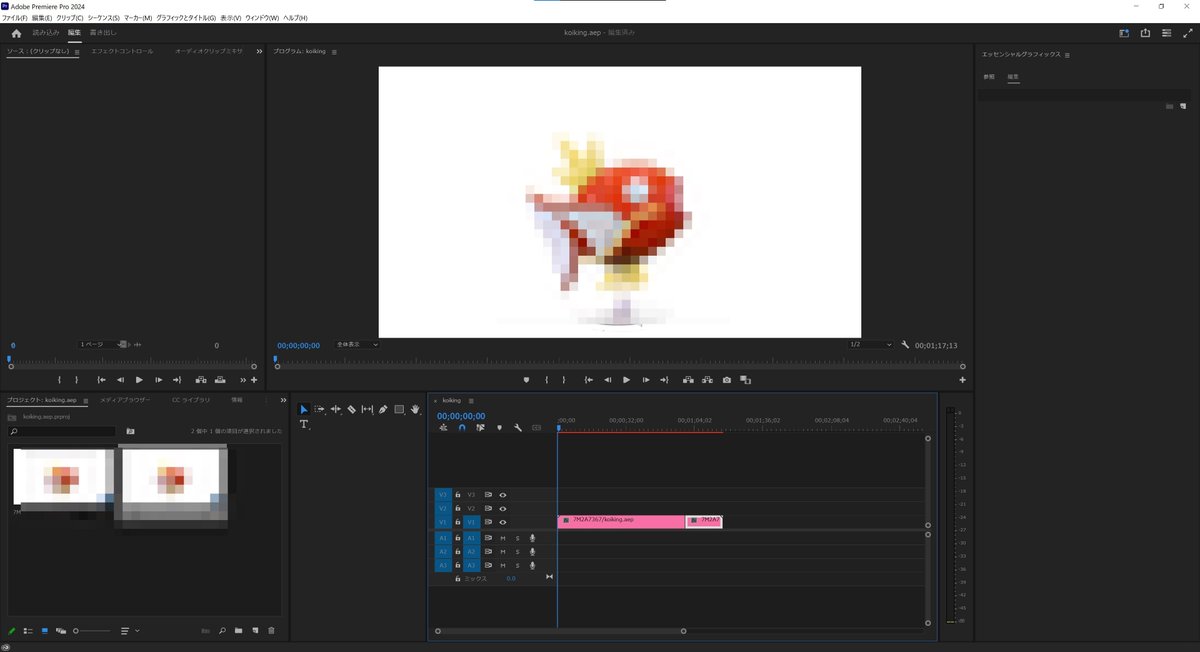The width and height of the screenshot is (1200, 652).
Task: Open the Workspaces icon in the header bar
Action: [x=1124, y=33]
